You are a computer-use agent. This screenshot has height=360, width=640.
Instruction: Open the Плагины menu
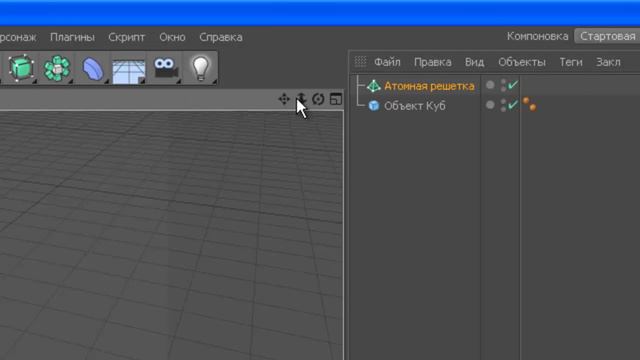(x=72, y=37)
